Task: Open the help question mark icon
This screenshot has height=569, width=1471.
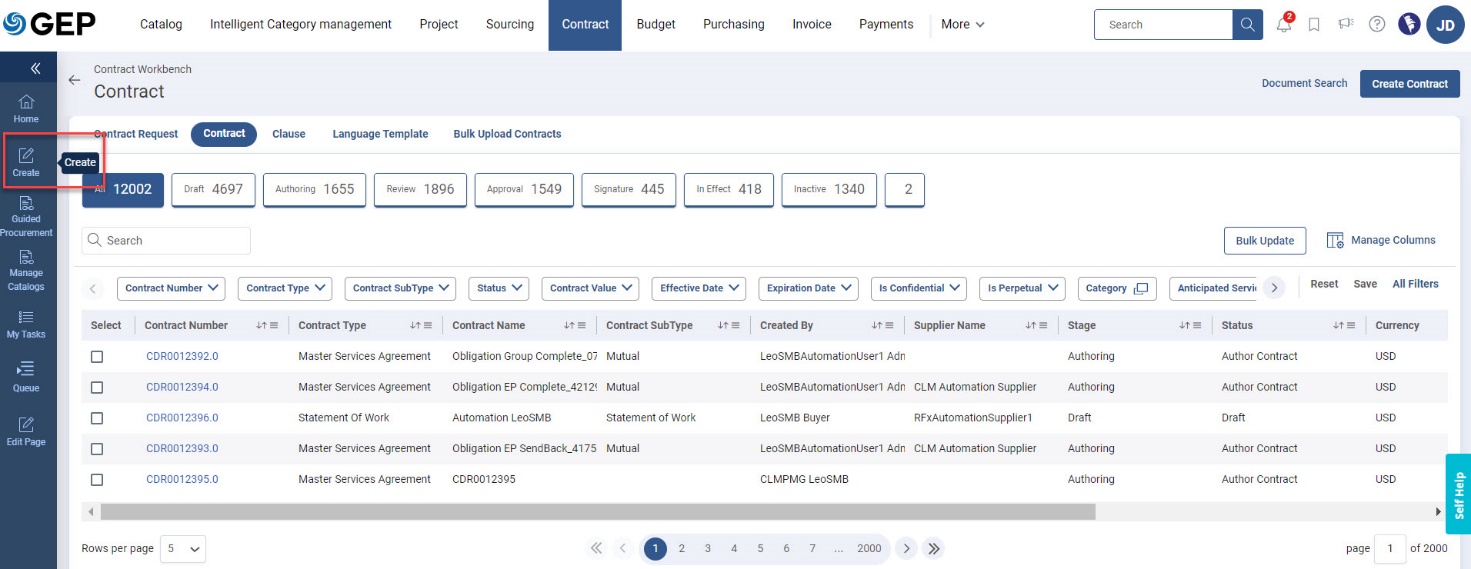Action: pyautogui.click(x=1377, y=25)
